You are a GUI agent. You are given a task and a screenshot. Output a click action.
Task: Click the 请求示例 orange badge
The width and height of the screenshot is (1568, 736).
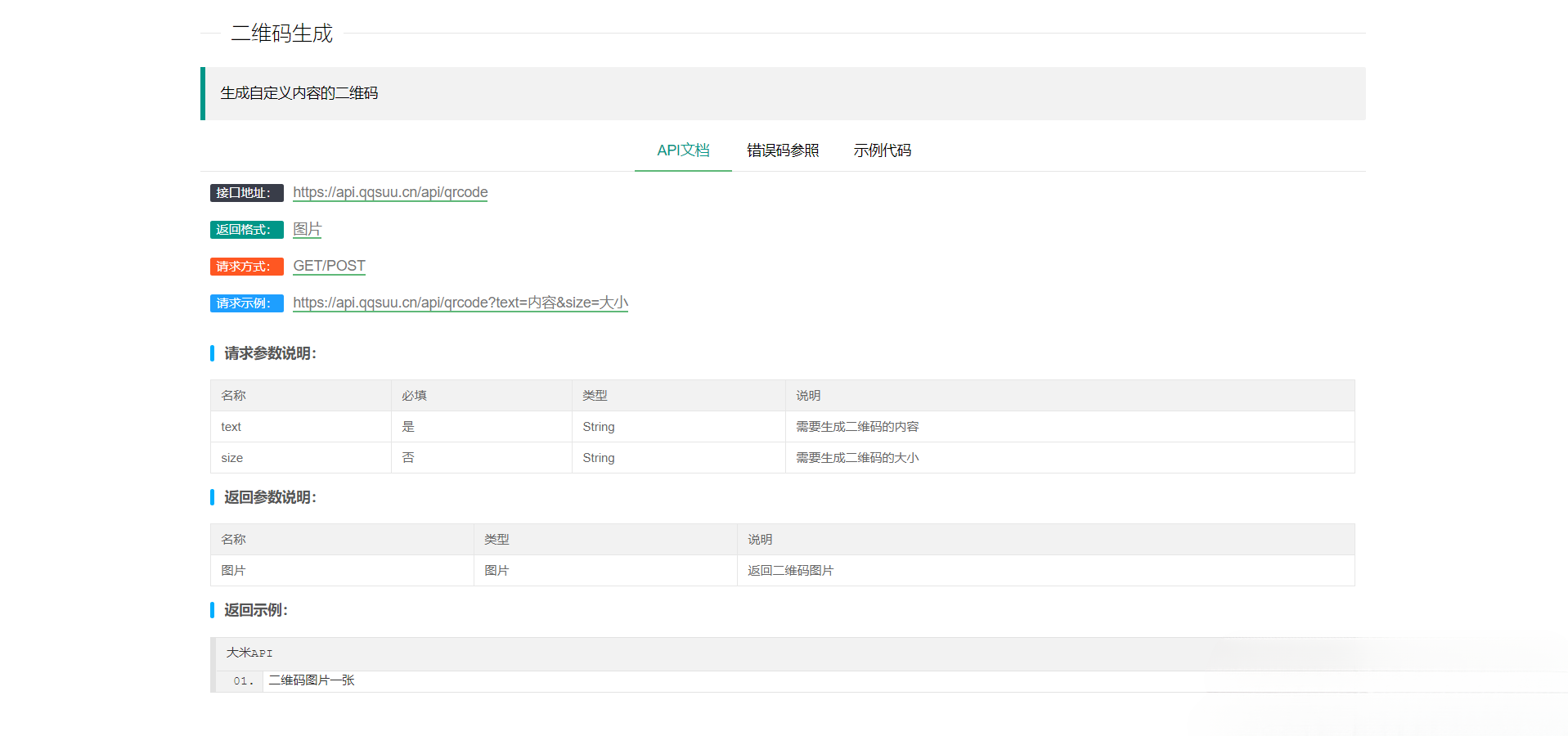coord(246,303)
